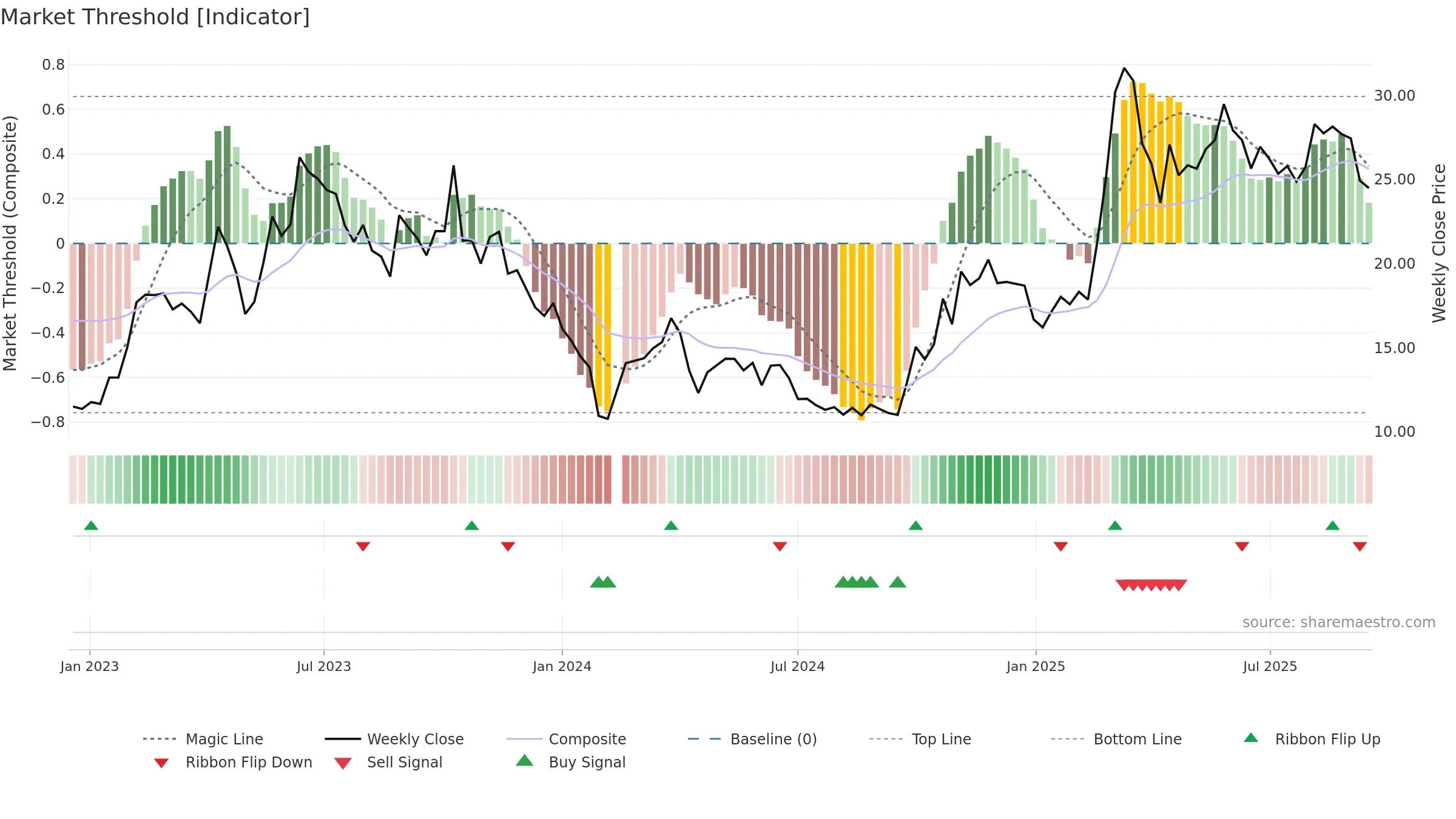This screenshot has height=819, width=1456.
Task: Click the dark red ribbon segment near Feb 2024
Action: point(603,479)
